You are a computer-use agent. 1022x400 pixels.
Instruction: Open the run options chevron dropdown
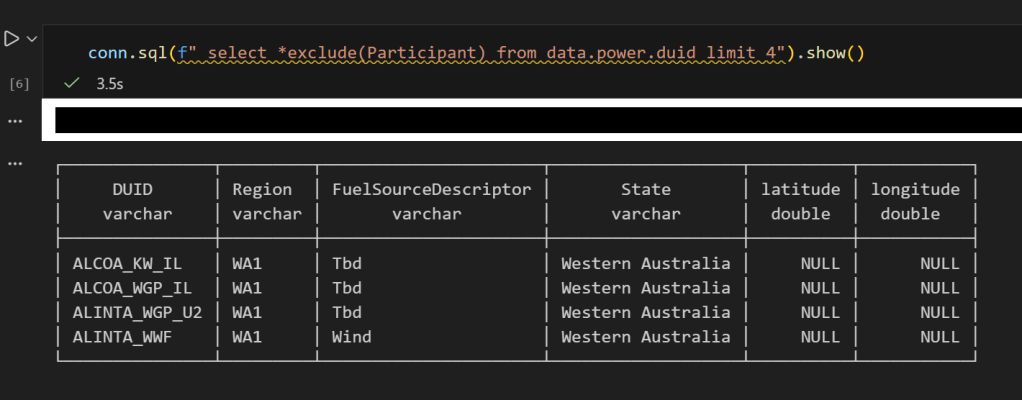point(32,39)
